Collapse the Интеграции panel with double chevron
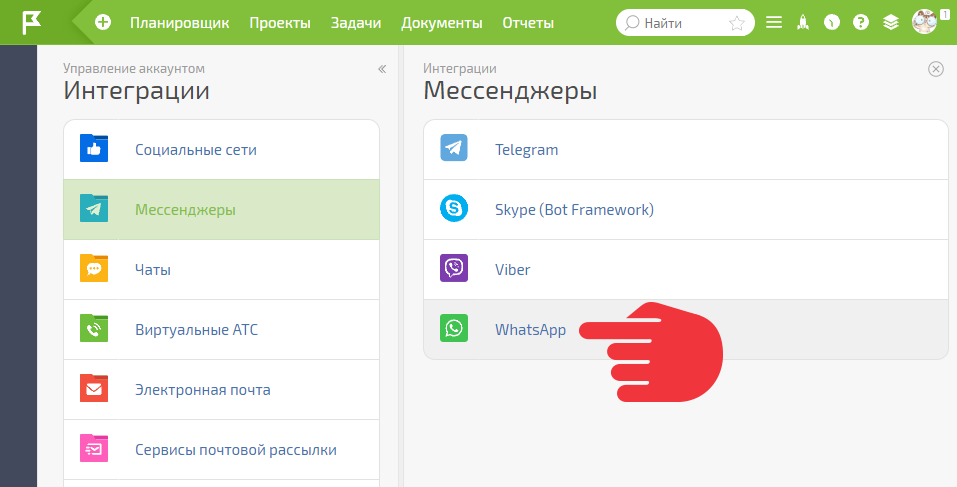Viewport: 957px width, 487px height. pos(382,69)
